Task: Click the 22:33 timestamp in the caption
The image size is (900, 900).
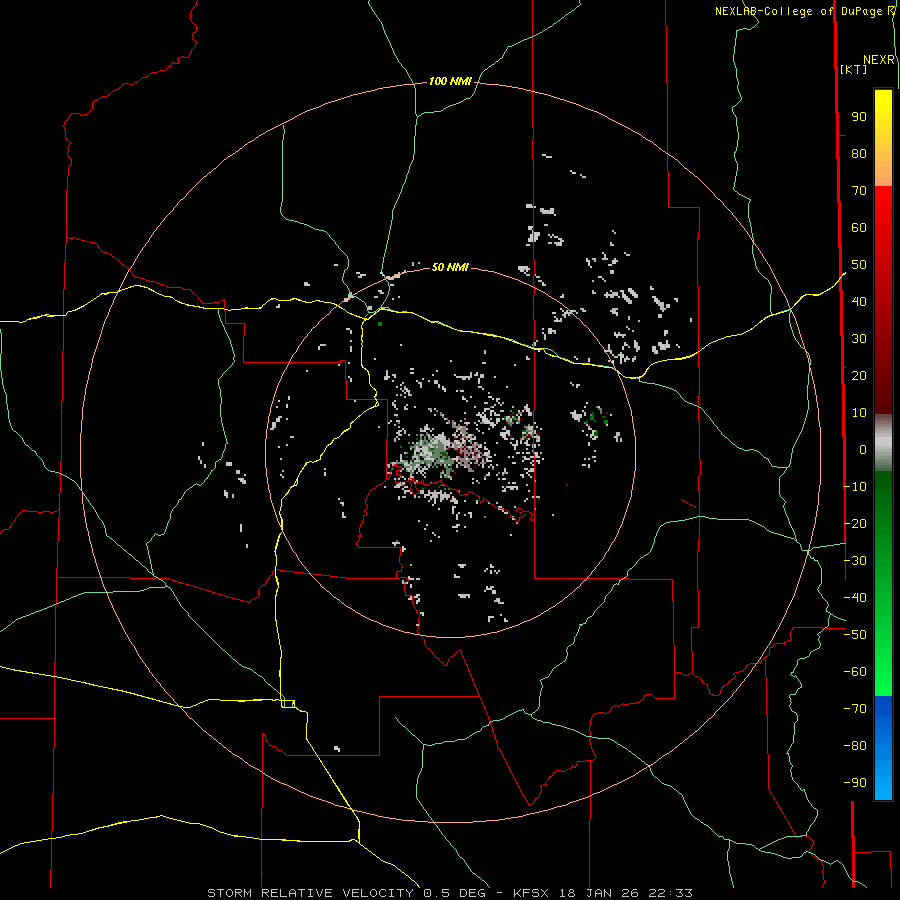Action: pos(670,893)
